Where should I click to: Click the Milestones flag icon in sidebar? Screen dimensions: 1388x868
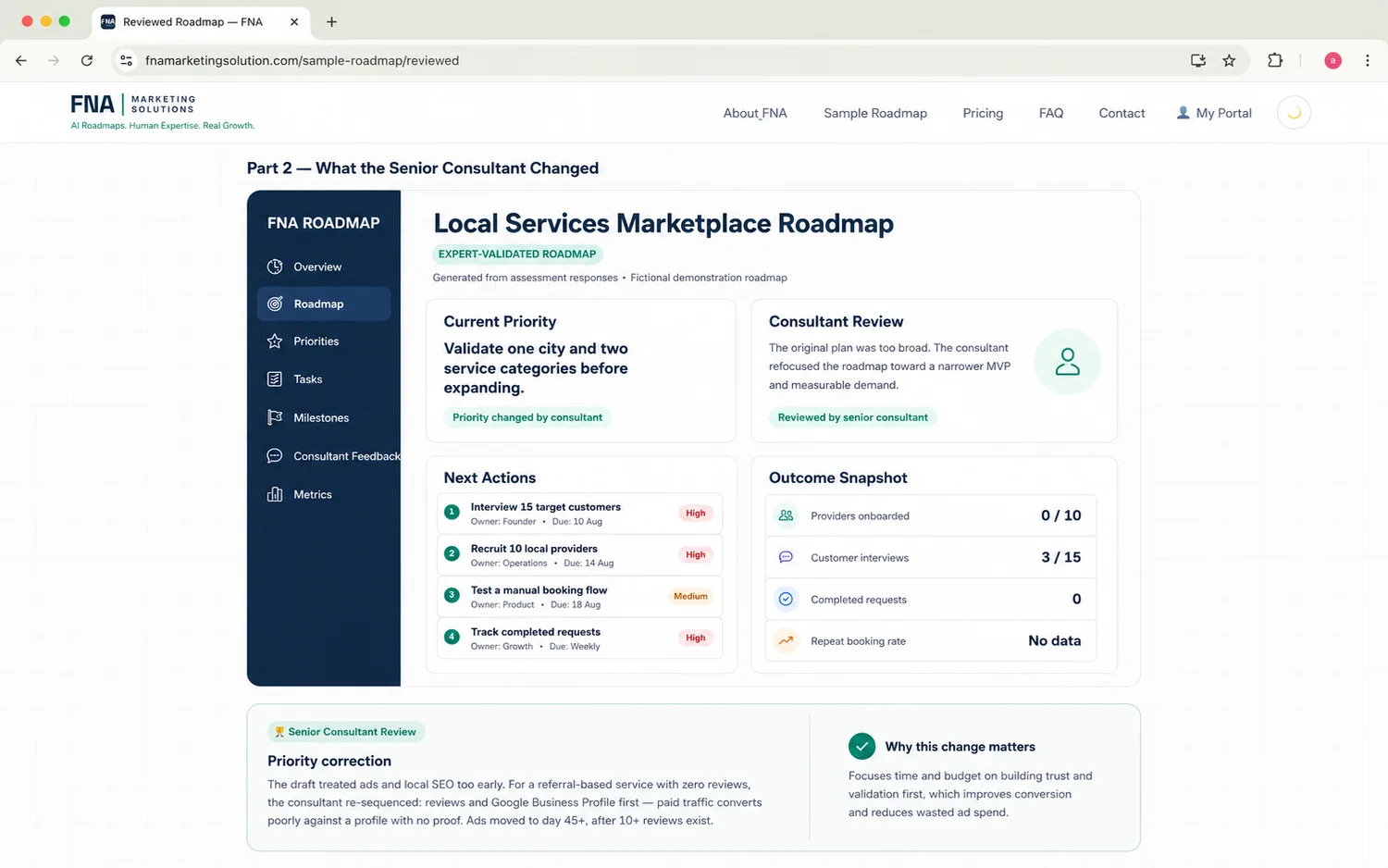[275, 417]
